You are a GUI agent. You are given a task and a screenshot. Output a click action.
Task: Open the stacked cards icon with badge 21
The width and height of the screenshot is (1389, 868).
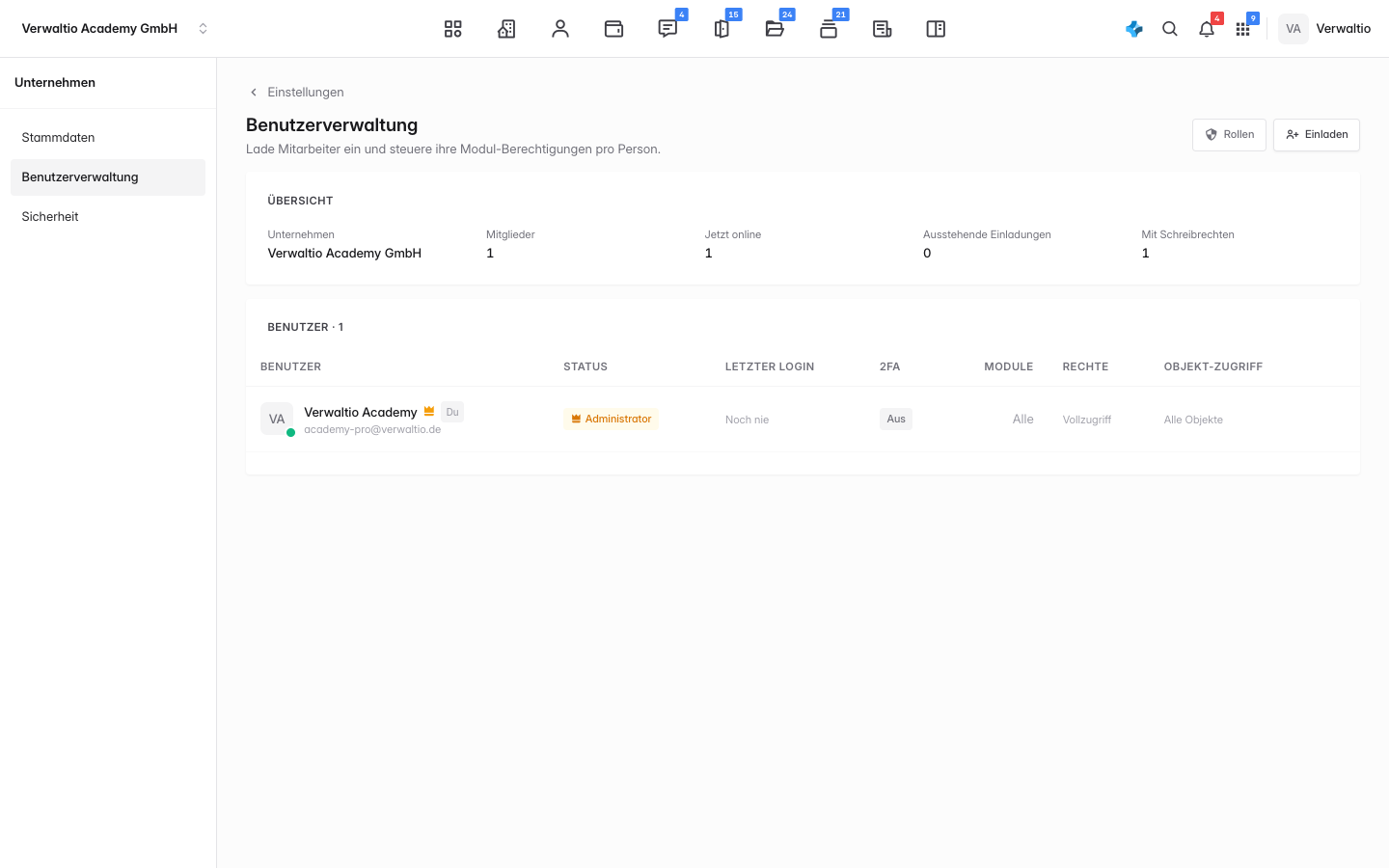point(829,29)
